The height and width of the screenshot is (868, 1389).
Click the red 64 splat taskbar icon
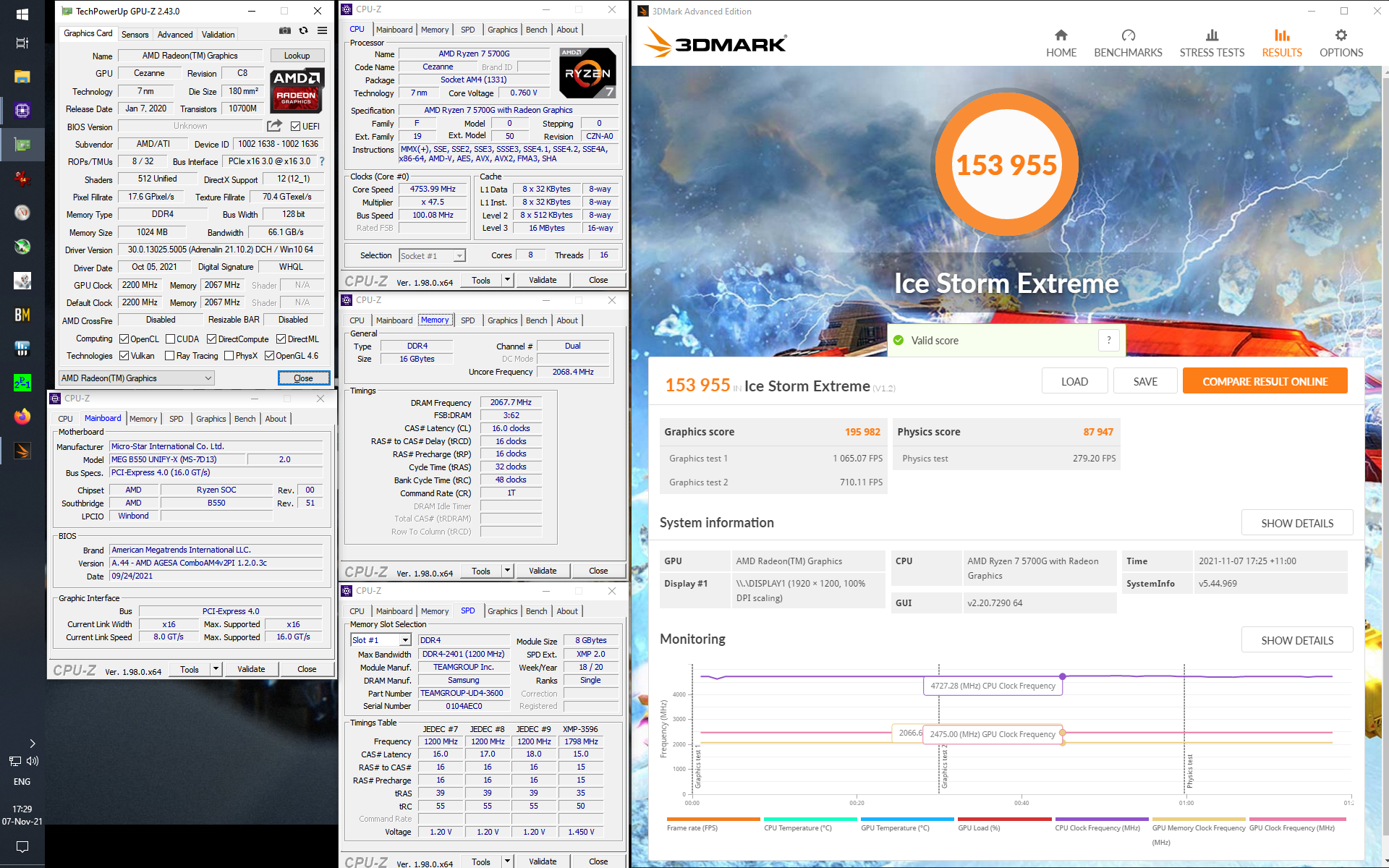click(22, 178)
